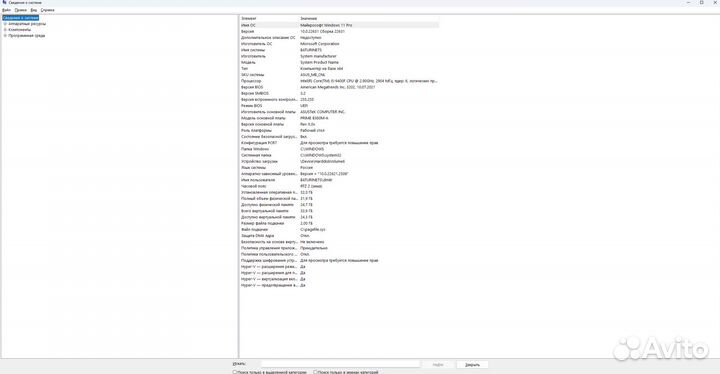Expand the Компоненты tree node

pyautogui.click(x=5, y=29)
